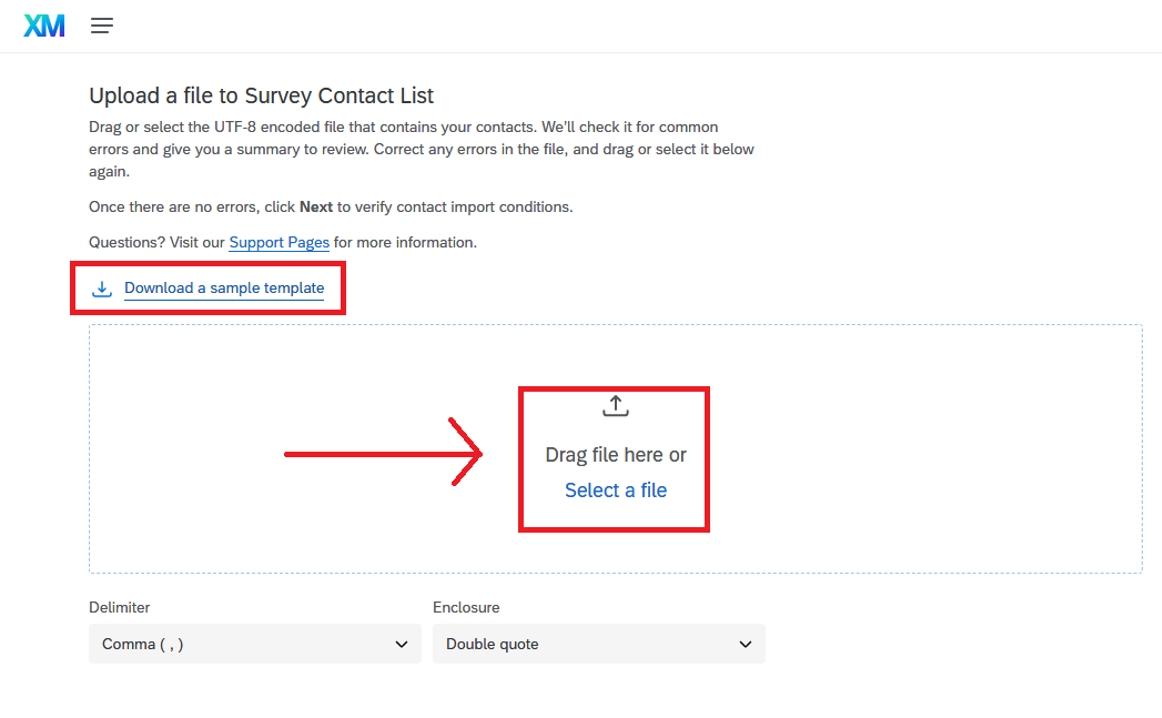
Task: Click the Delimiter field label
Action: (119, 607)
